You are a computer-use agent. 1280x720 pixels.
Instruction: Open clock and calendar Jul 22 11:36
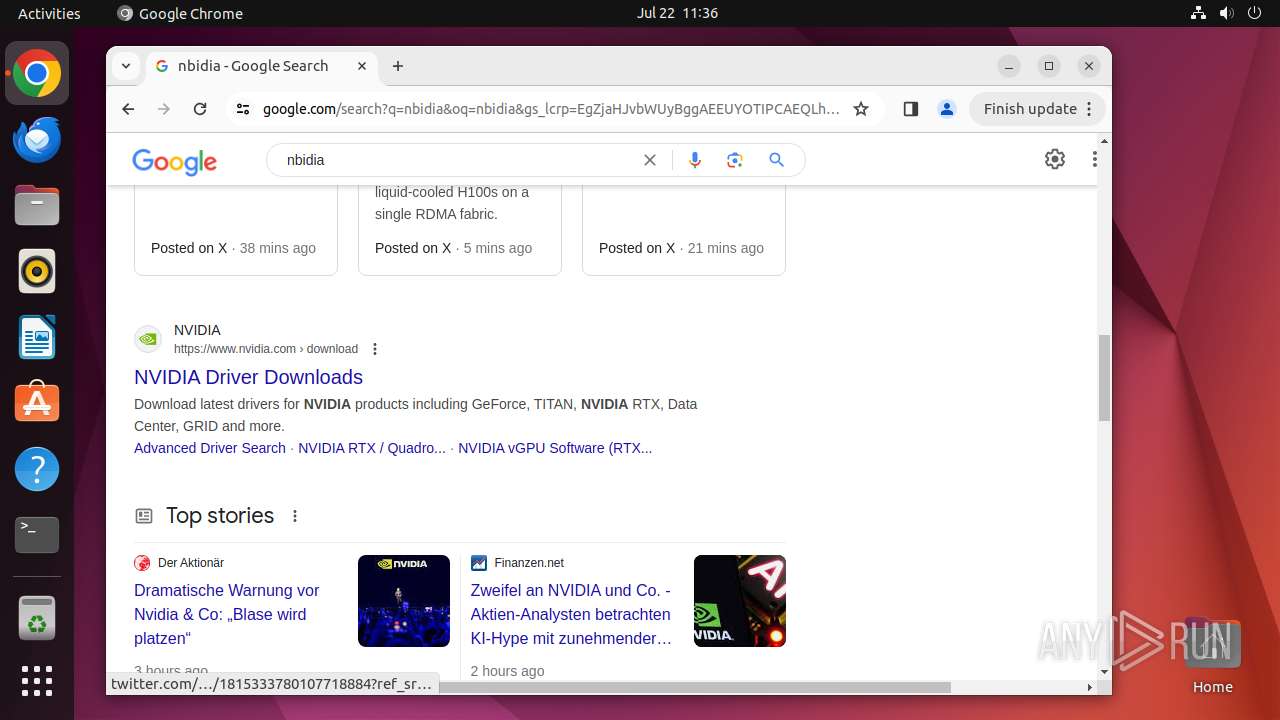coord(677,13)
